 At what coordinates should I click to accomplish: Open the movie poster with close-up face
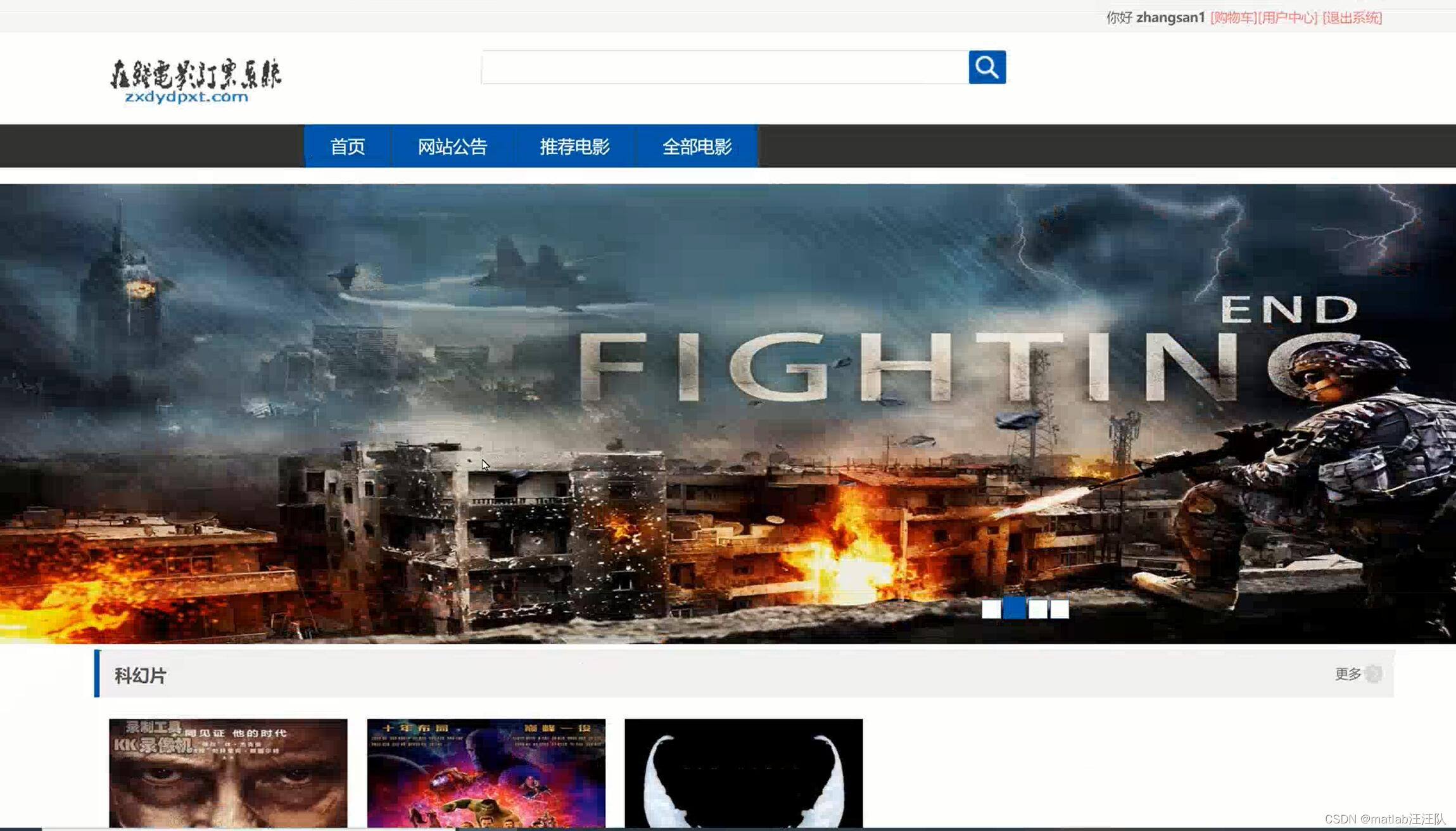tap(228, 773)
